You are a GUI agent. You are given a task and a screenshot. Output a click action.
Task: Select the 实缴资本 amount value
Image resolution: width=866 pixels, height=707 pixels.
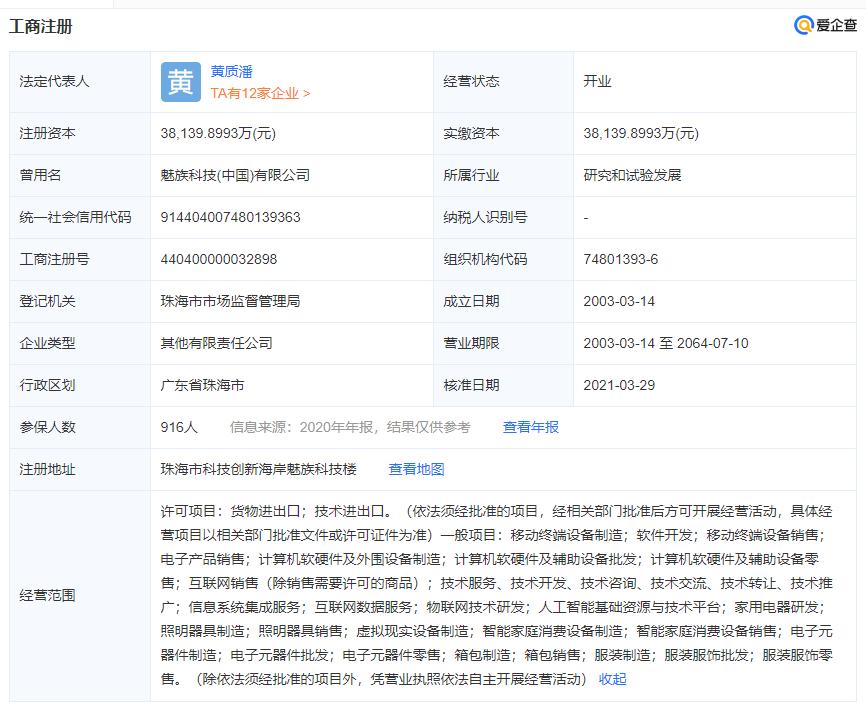pyautogui.click(x=641, y=133)
